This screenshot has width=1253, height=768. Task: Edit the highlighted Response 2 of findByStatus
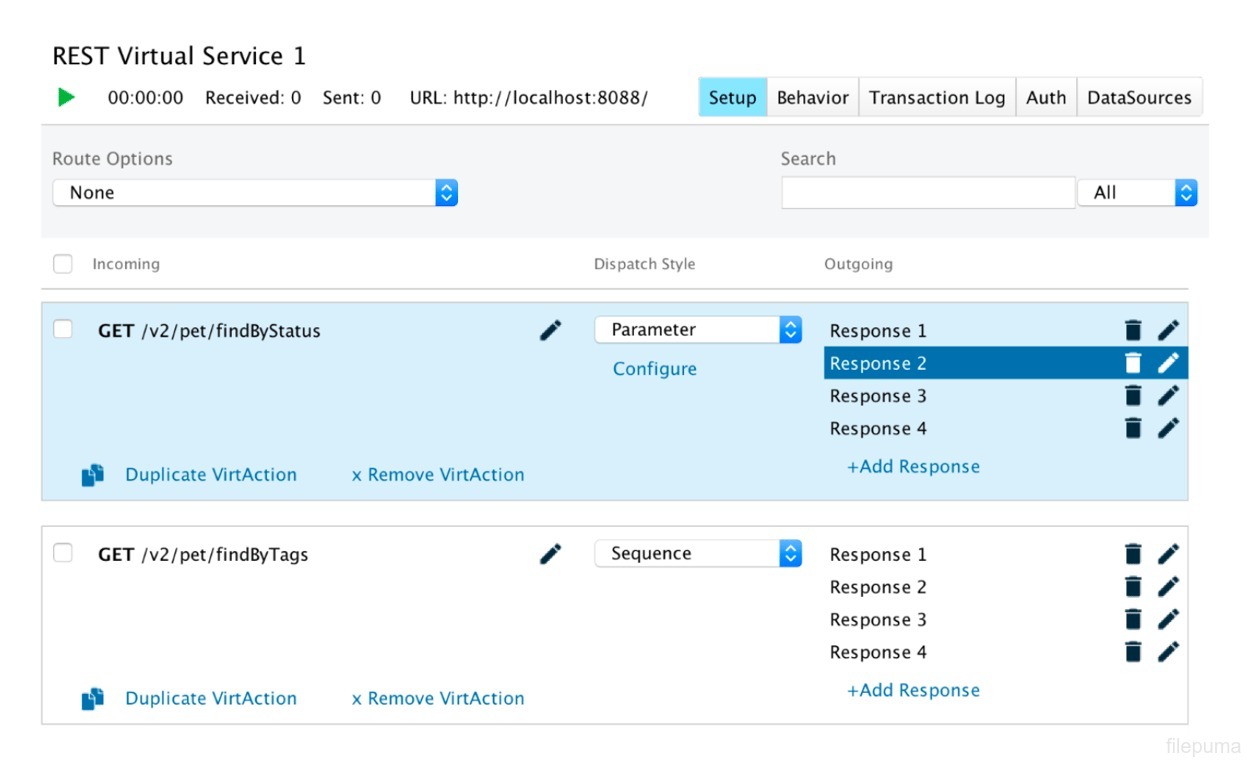(1168, 363)
